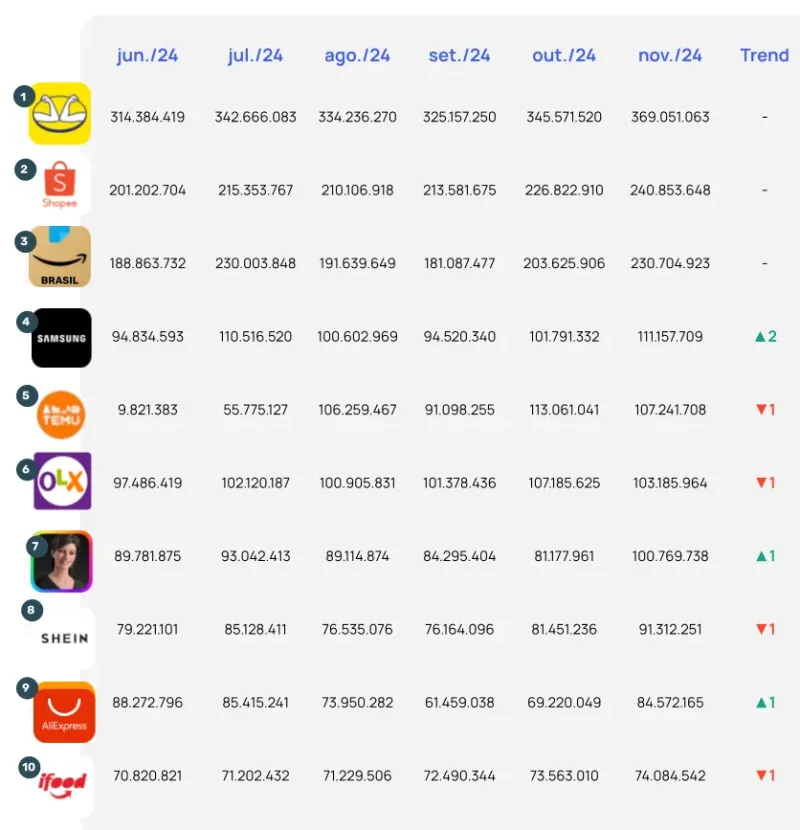Click the Trend column header
Image resolution: width=800 pixels, height=830 pixels.
point(765,56)
